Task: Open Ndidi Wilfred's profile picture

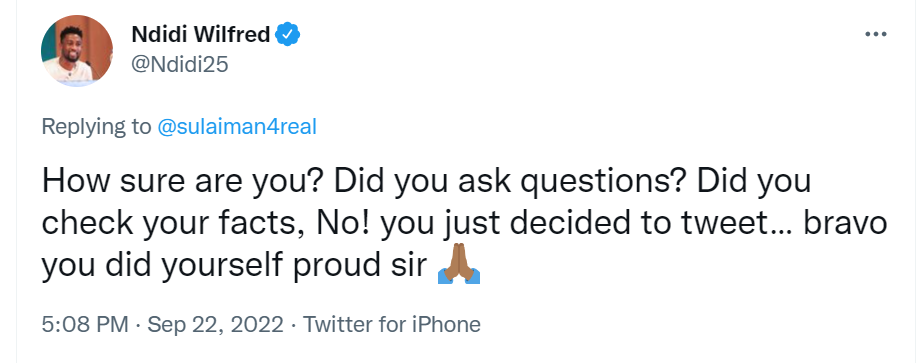Action: [x=77, y=51]
